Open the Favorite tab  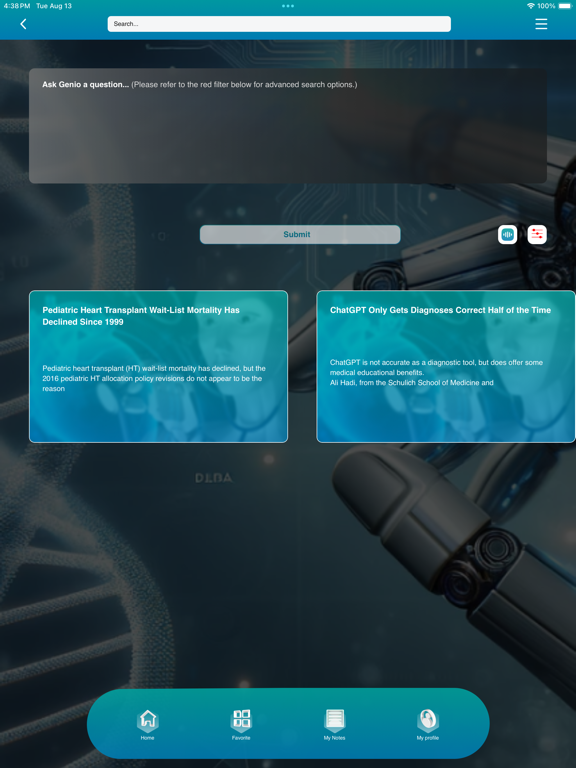tap(240, 724)
